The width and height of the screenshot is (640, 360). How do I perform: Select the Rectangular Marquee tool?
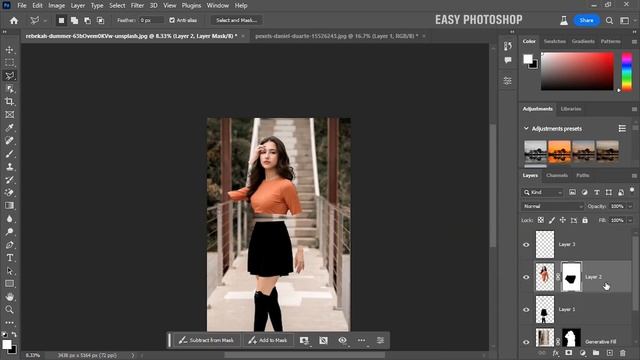pos(9,63)
